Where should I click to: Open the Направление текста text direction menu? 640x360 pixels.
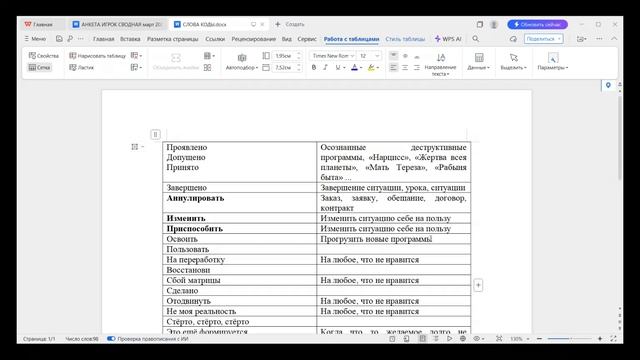[440, 64]
